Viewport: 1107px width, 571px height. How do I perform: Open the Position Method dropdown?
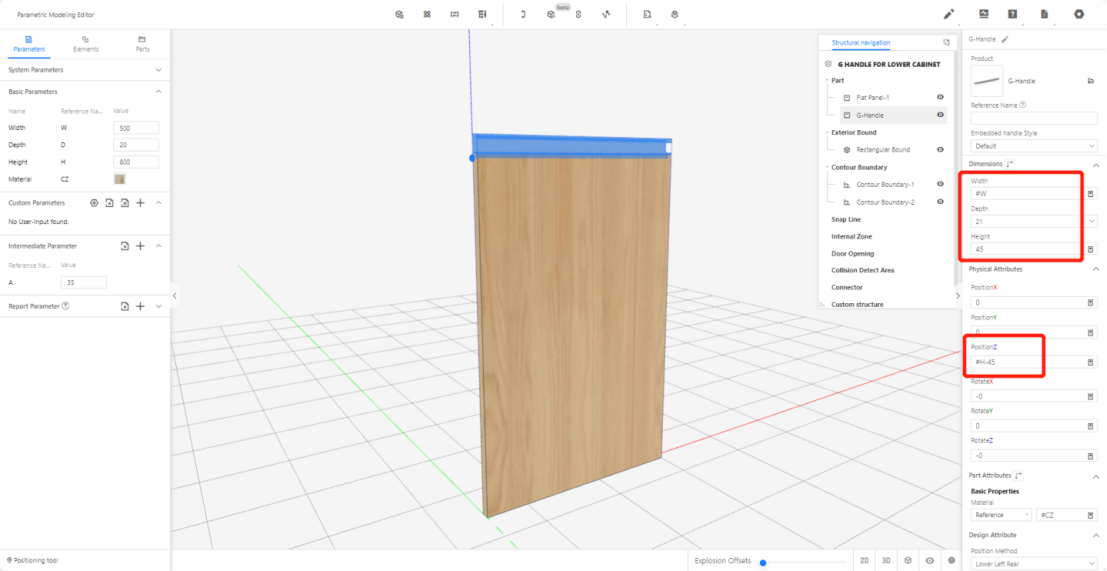[1033, 564]
